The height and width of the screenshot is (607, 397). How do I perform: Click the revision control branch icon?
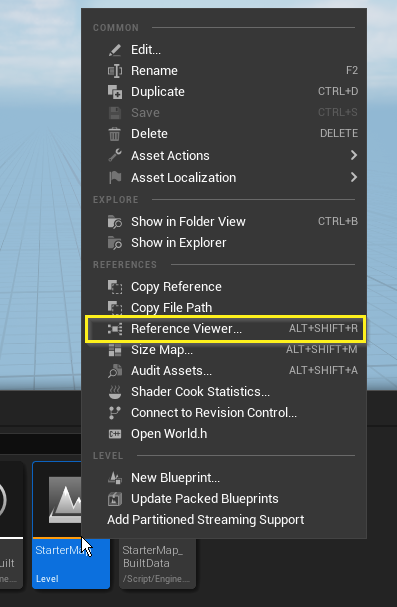pyautogui.click(x=115, y=413)
